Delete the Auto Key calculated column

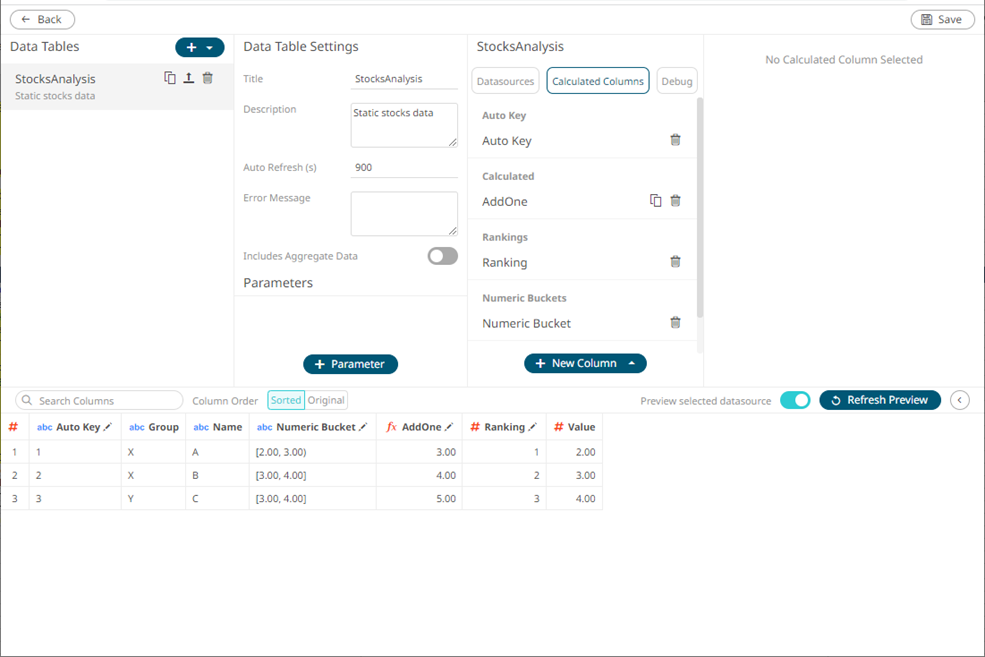click(x=675, y=140)
